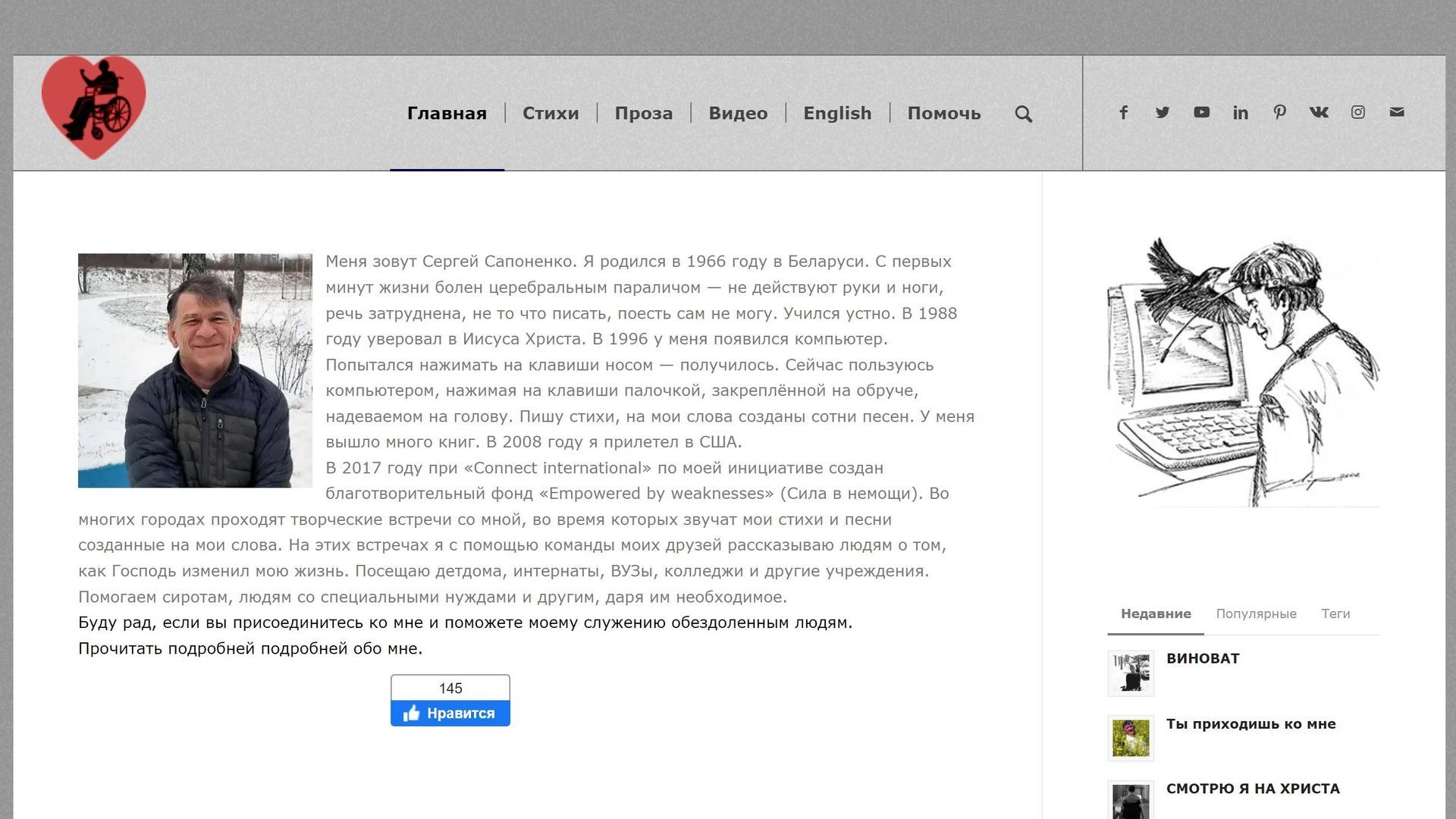Select the Недавние tab

(1156, 613)
